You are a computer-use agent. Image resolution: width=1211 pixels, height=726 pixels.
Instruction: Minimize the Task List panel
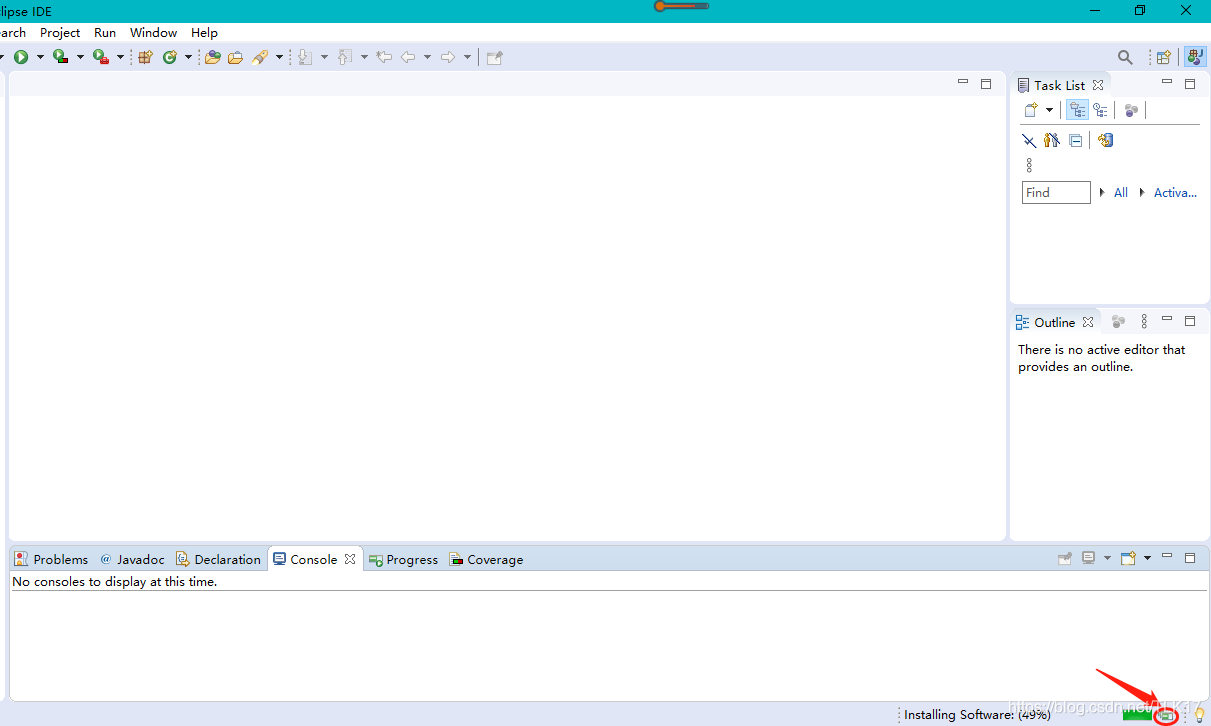[x=1167, y=82]
